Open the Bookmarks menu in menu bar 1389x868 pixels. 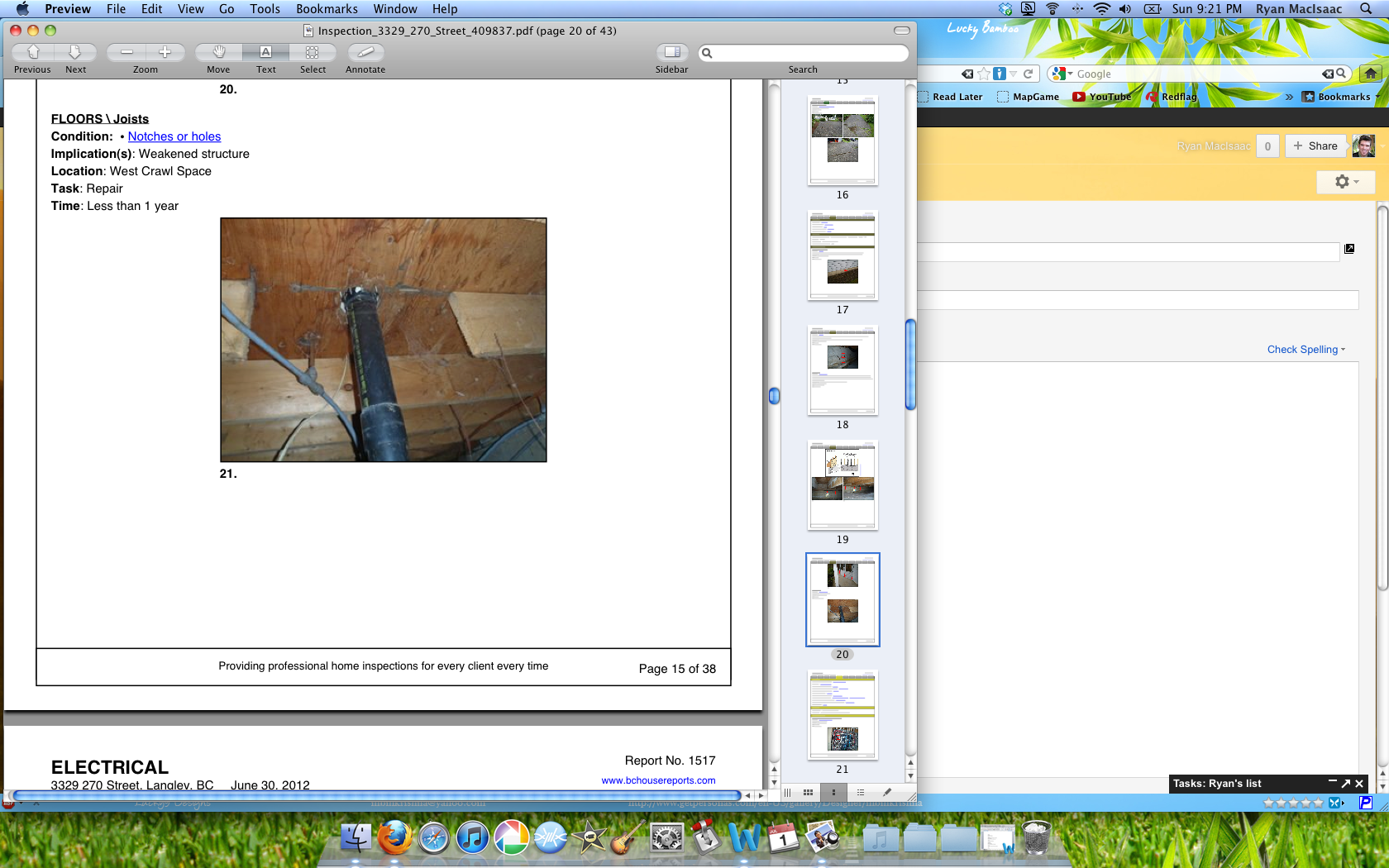(x=327, y=9)
